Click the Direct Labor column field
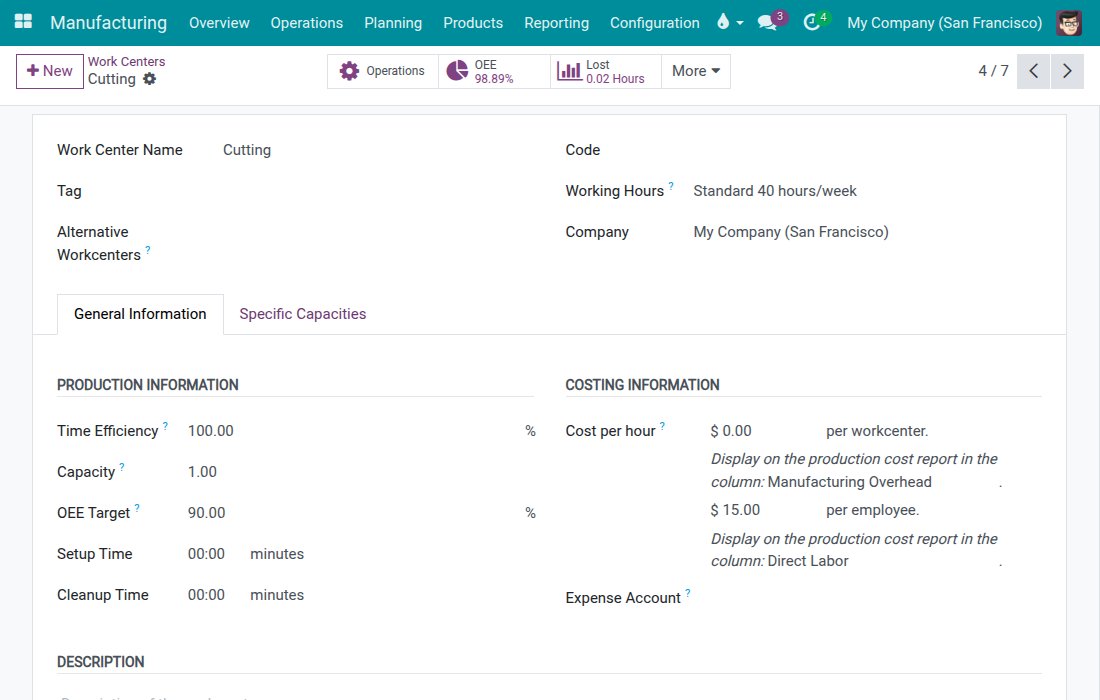This screenshot has width=1100, height=700. (882, 561)
